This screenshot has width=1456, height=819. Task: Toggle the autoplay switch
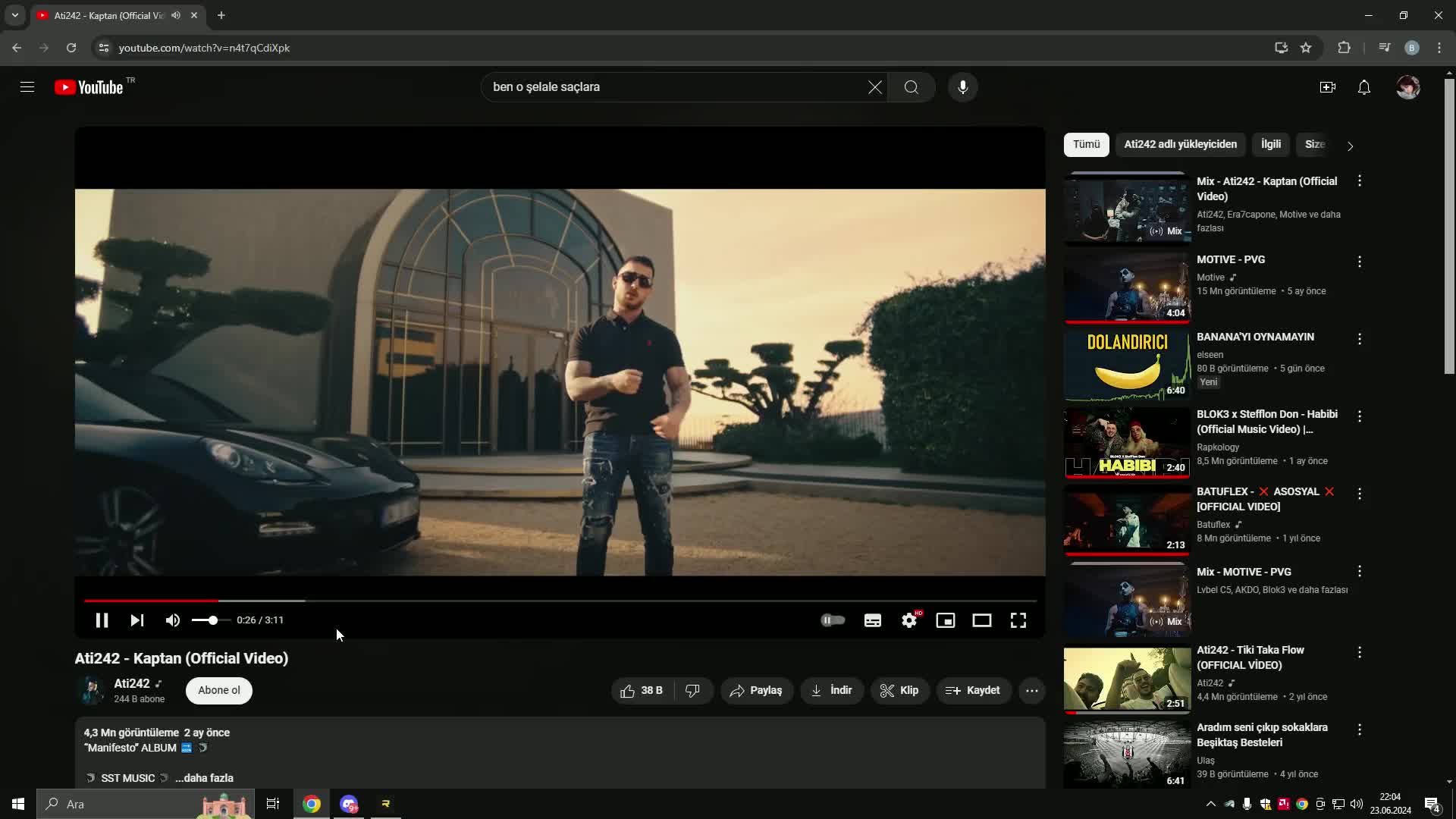click(833, 620)
